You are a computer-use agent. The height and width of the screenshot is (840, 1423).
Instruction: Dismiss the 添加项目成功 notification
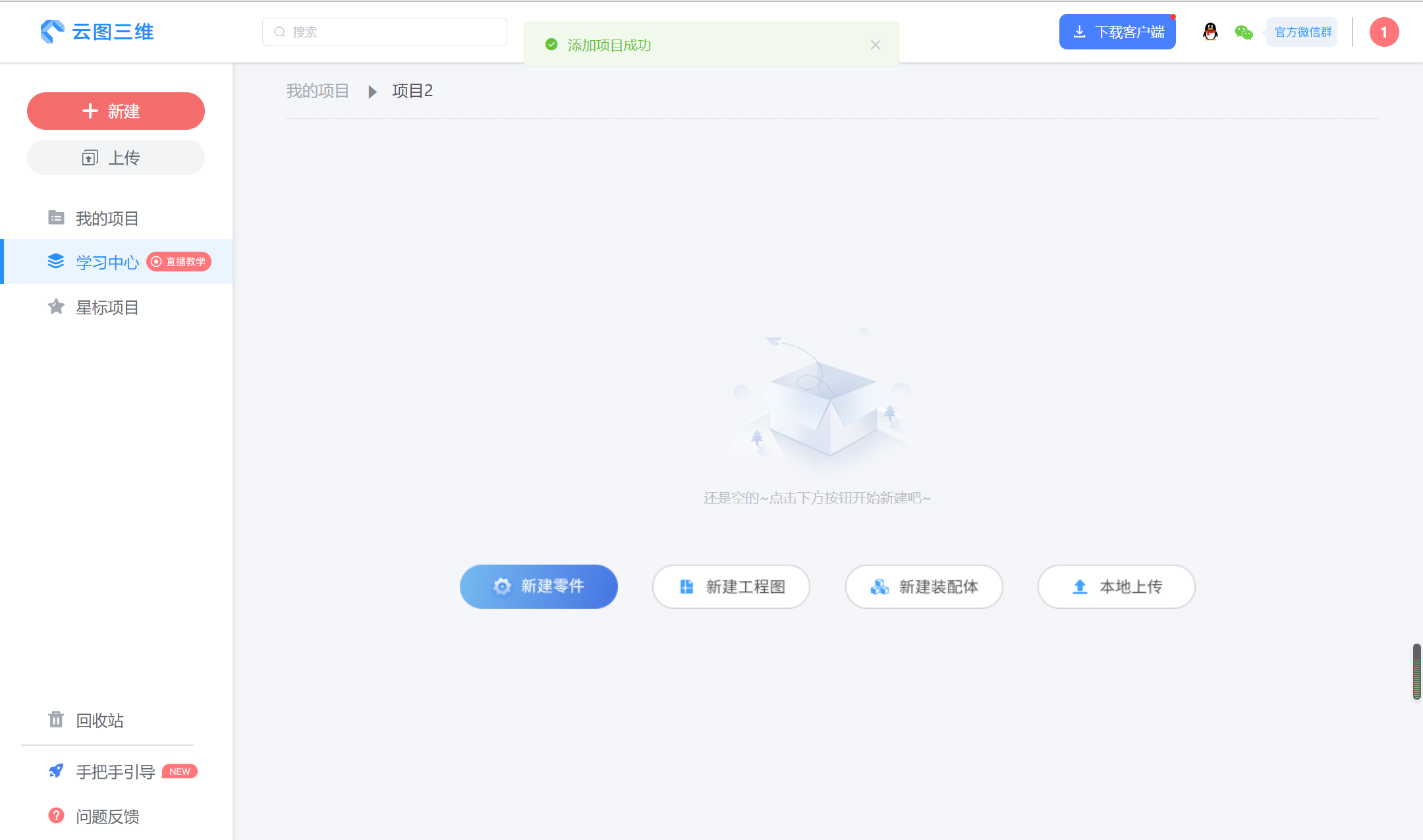point(875,45)
